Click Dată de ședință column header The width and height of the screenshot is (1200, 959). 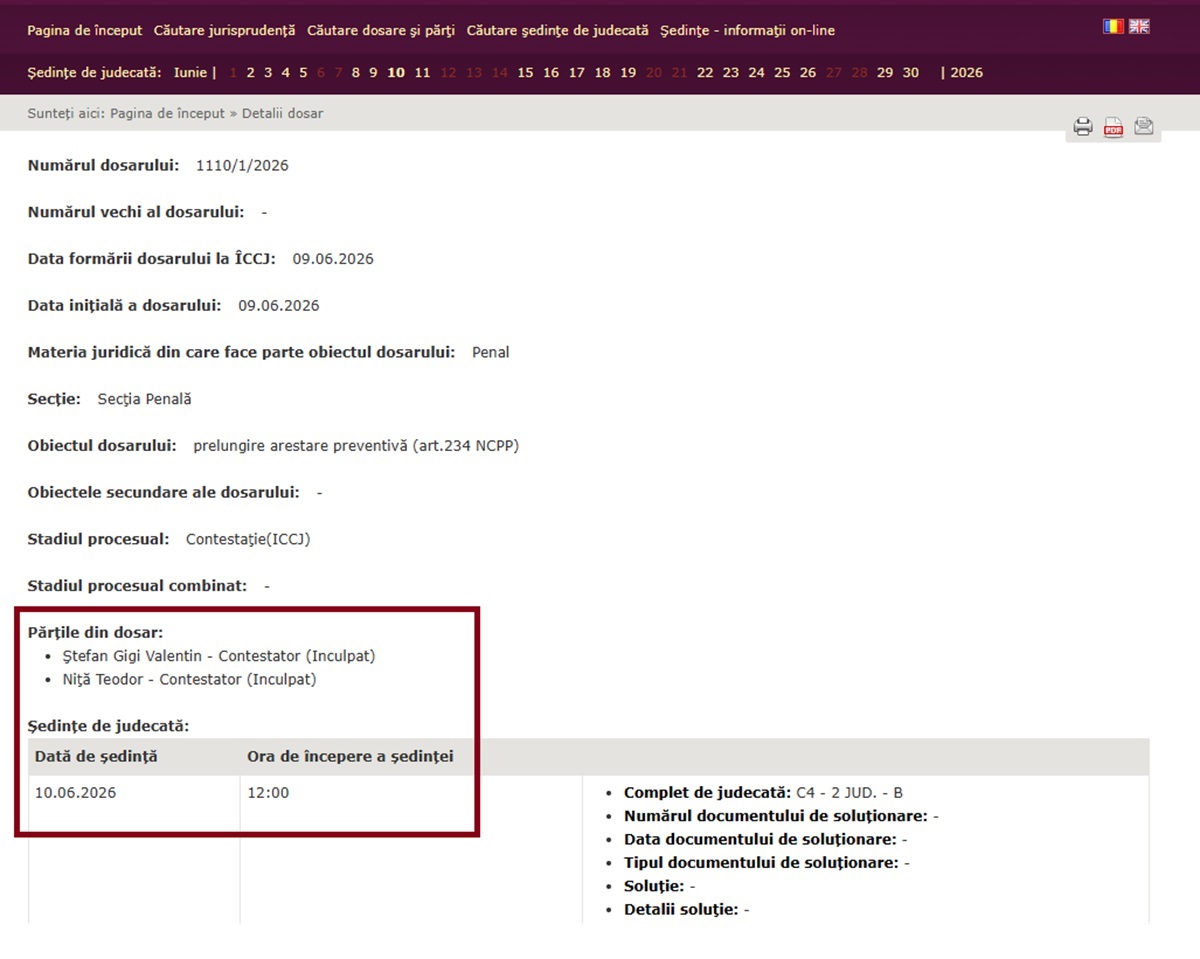[x=96, y=757]
